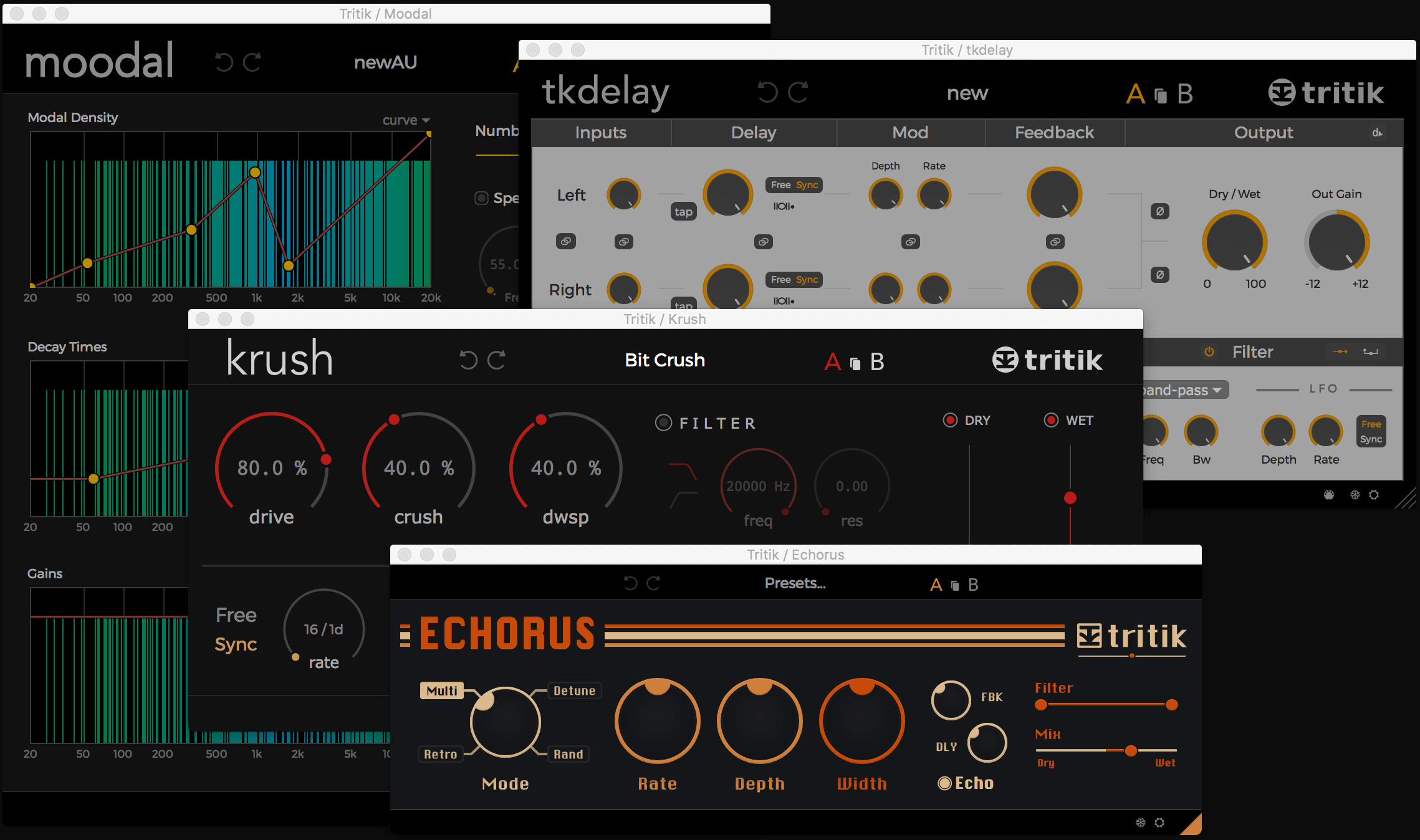This screenshot has height=840, width=1420.
Task: Select the Detune mode label in Echorus
Action: point(573,690)
